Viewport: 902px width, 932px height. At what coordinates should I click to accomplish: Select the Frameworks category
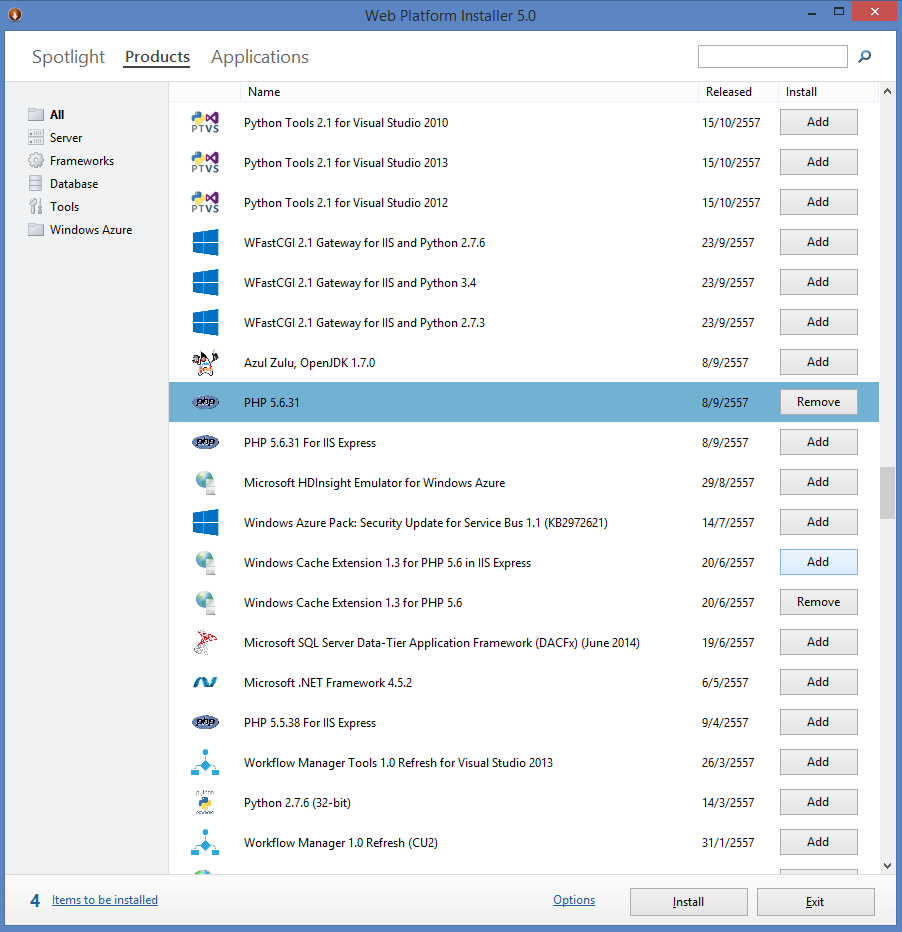point(71,160)
